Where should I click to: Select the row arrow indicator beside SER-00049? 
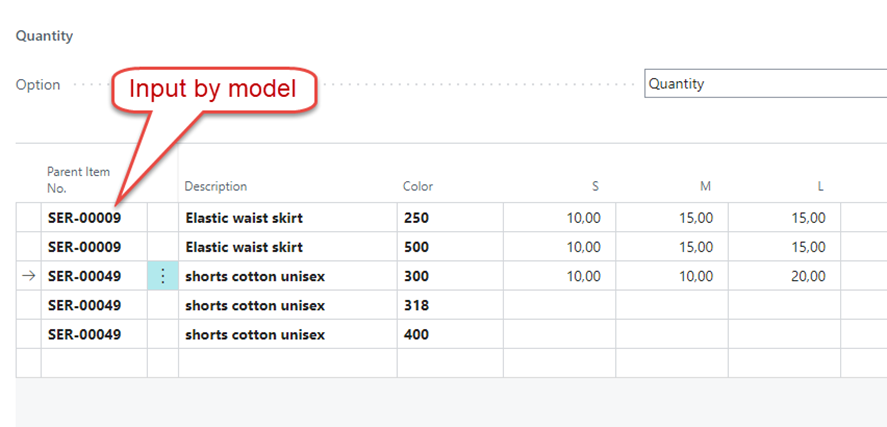pyautogui.click(x=28, y=276)
